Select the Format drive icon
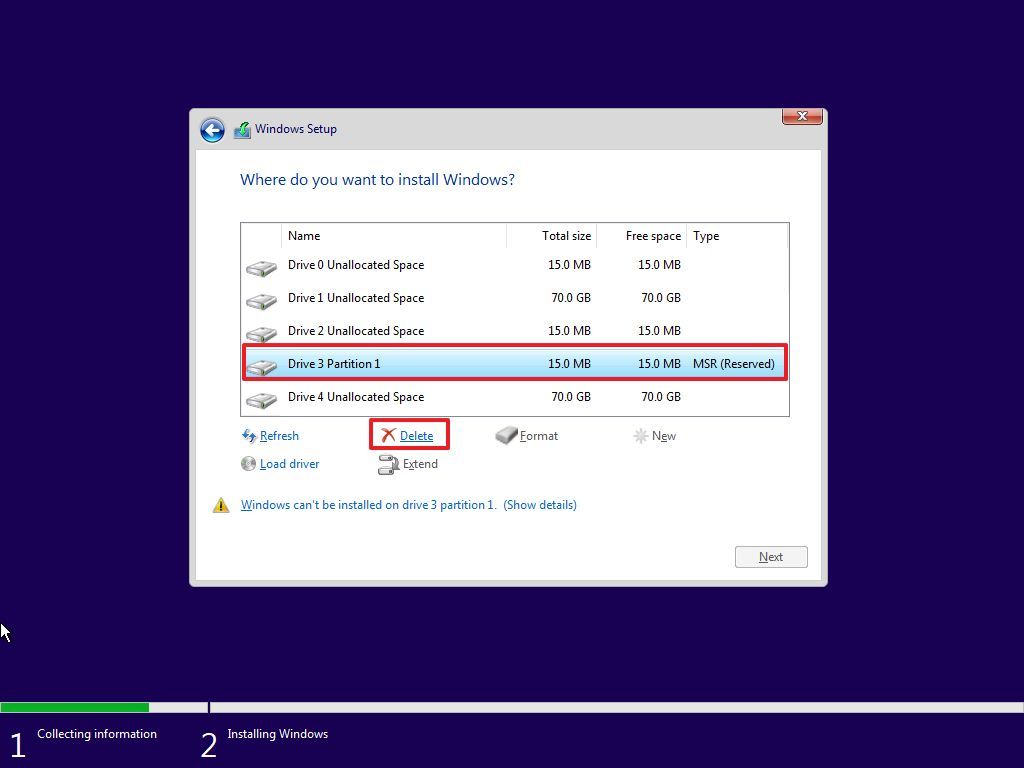The width and height of the screenshot is (1024, 768). tap(506, 435)
